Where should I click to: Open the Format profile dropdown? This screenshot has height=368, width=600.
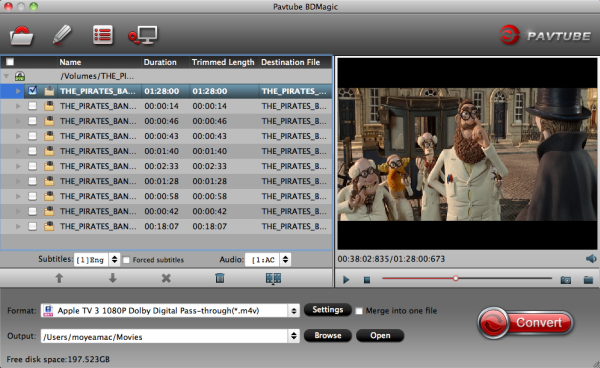[170, 311]
